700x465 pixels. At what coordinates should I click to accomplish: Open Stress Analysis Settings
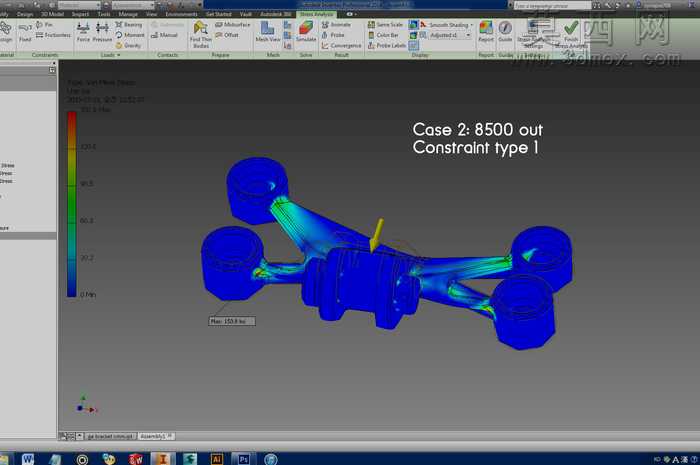pyautogui.click(x=533, y=34)
